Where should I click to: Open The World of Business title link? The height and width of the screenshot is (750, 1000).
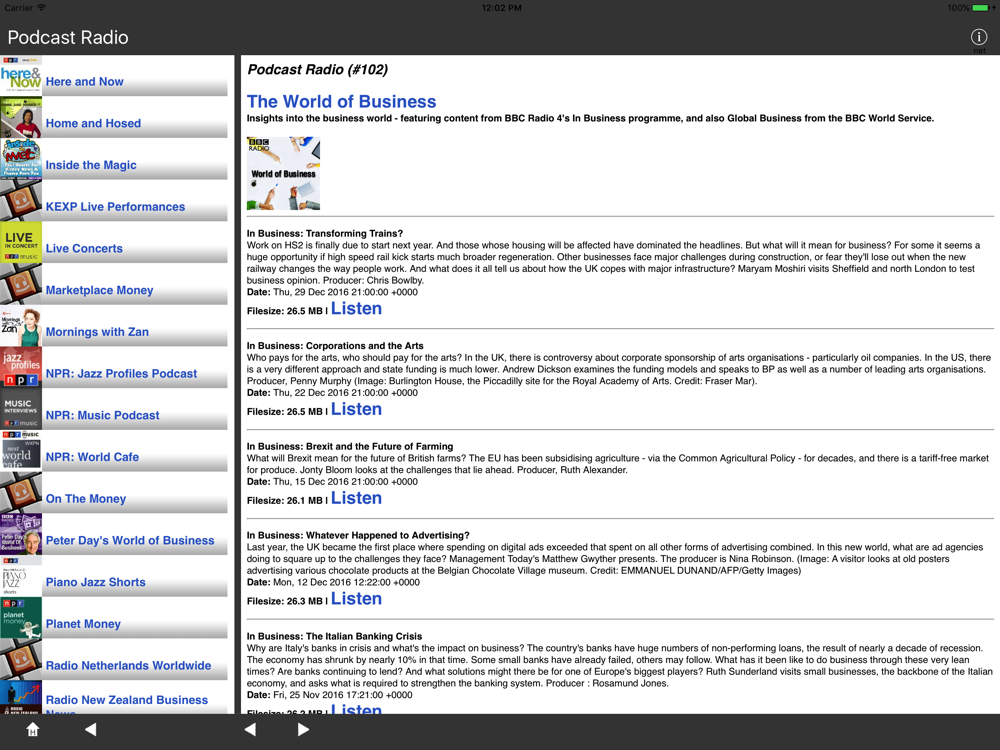[x=341, y=101]
